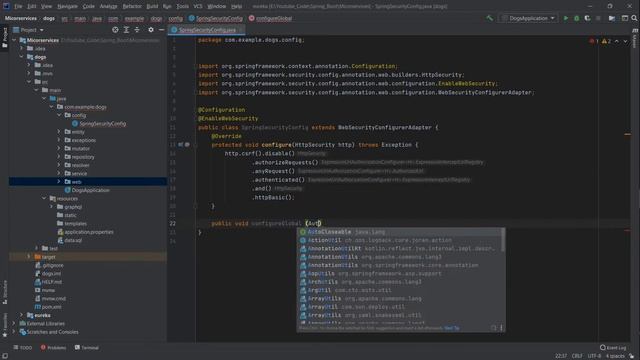Open the Terminal tool window
The width and height of the screenshot is (640, 360).
(x=87, y=348)
